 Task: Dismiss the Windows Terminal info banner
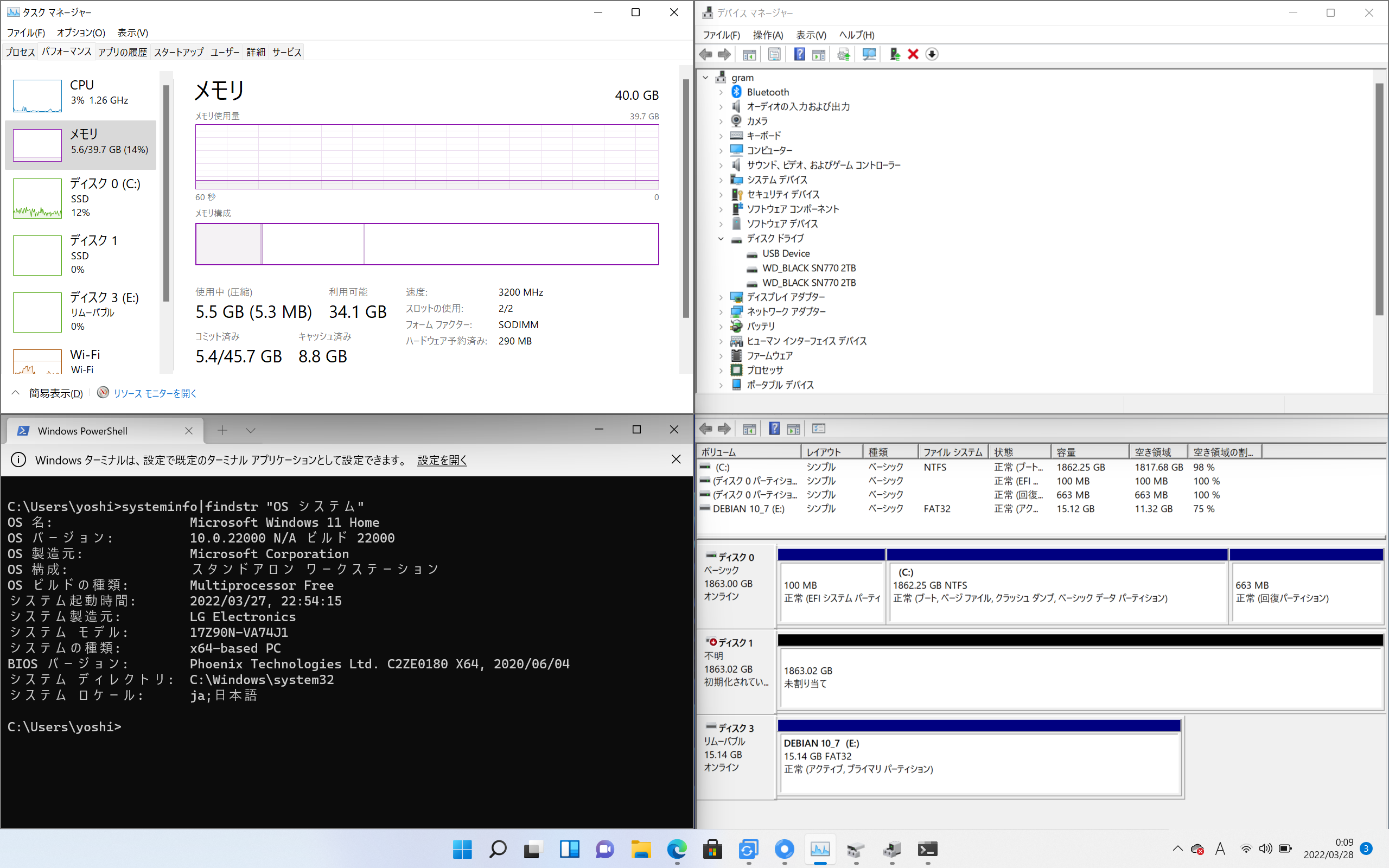(676, 459)
